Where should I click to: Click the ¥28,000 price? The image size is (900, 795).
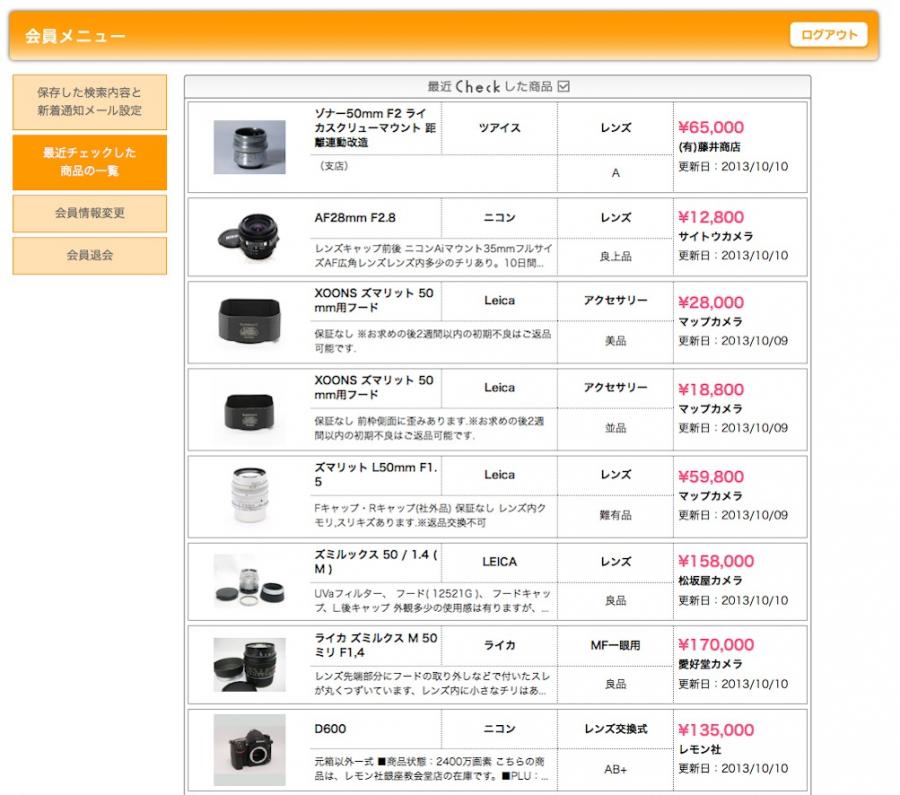(711, 303)
